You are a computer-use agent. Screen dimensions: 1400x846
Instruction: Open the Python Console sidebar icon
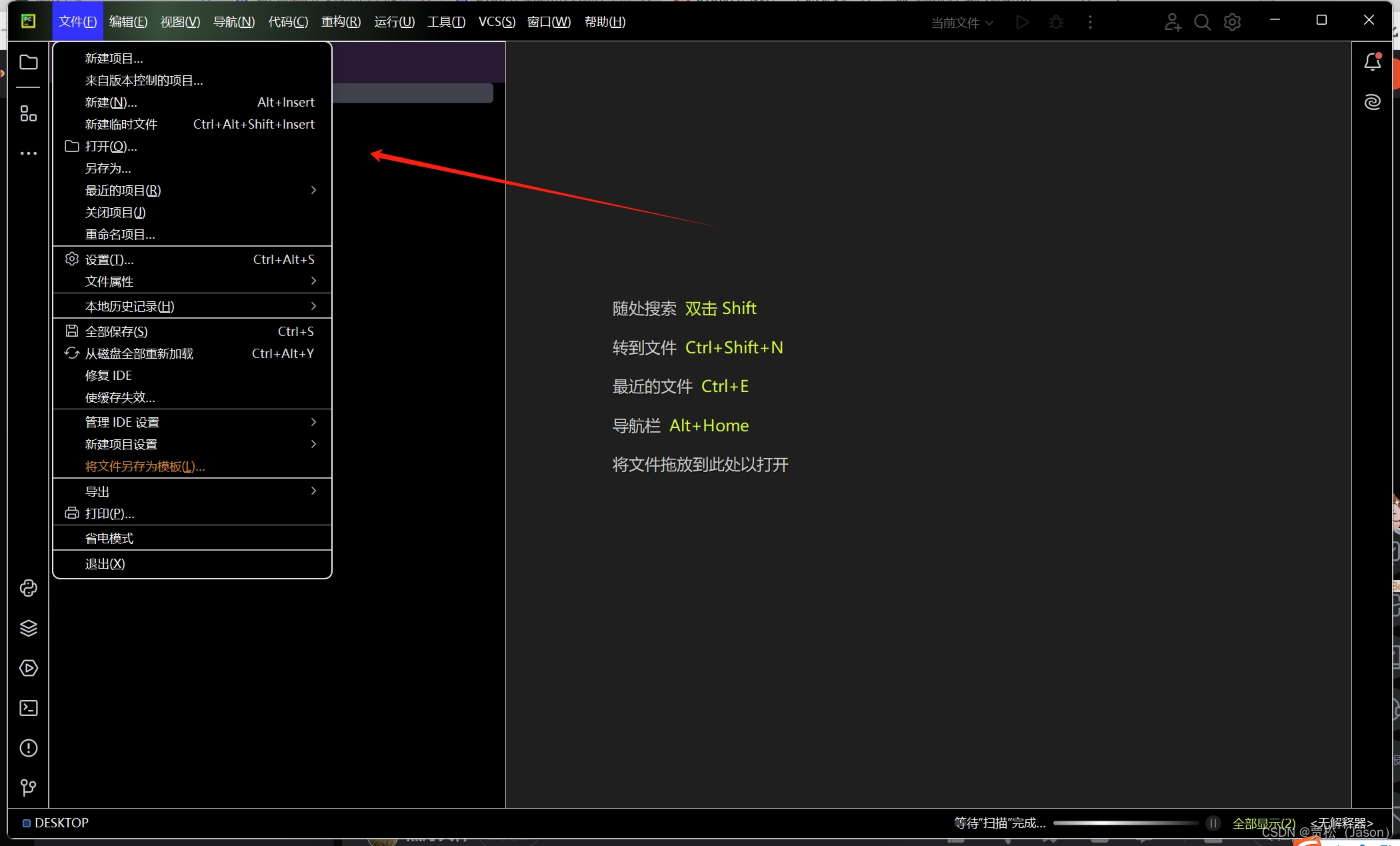click(x=28, y=588)
